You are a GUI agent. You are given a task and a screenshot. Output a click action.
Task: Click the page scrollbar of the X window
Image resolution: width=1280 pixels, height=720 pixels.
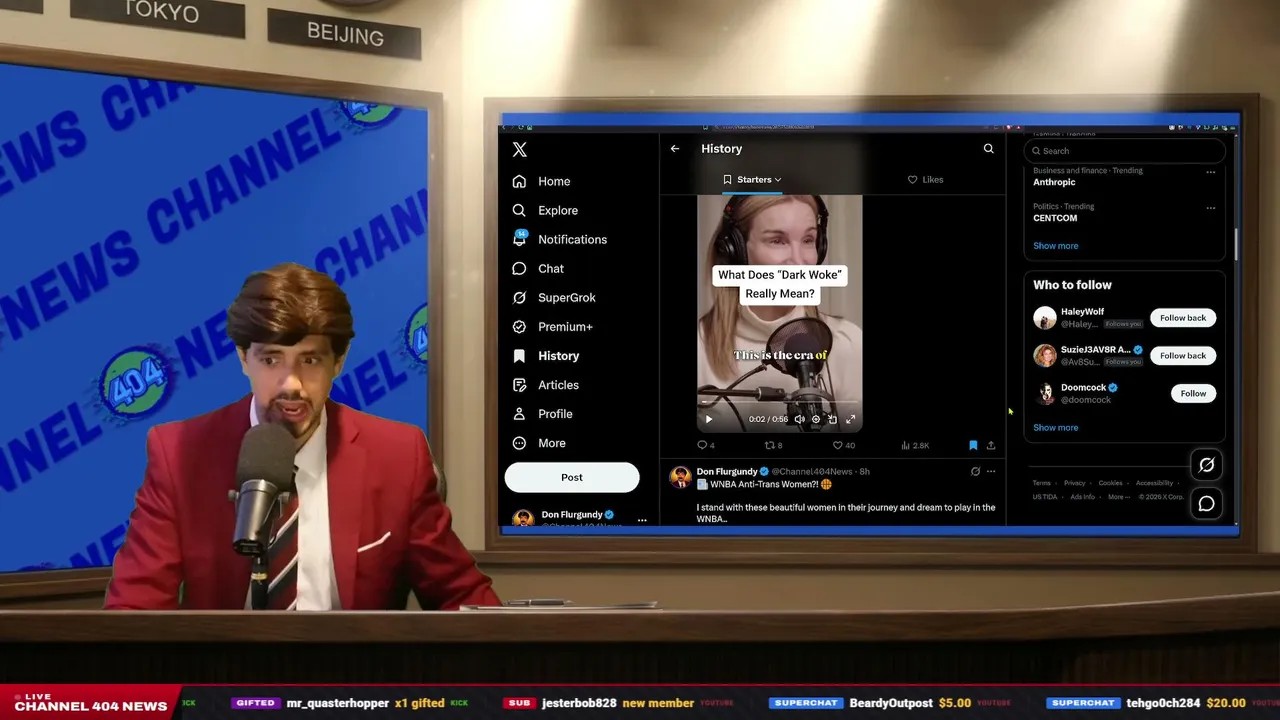click(1235, 243)
